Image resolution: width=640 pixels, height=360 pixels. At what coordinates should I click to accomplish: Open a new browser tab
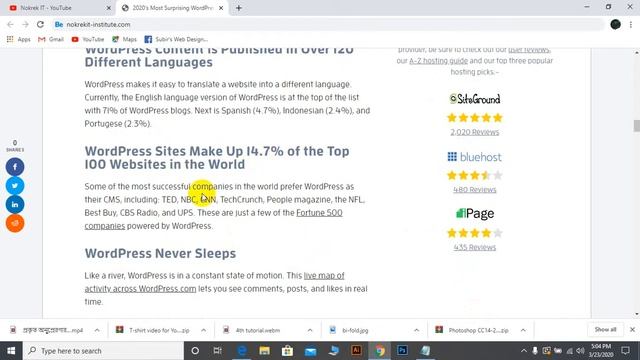click(239, 8)
